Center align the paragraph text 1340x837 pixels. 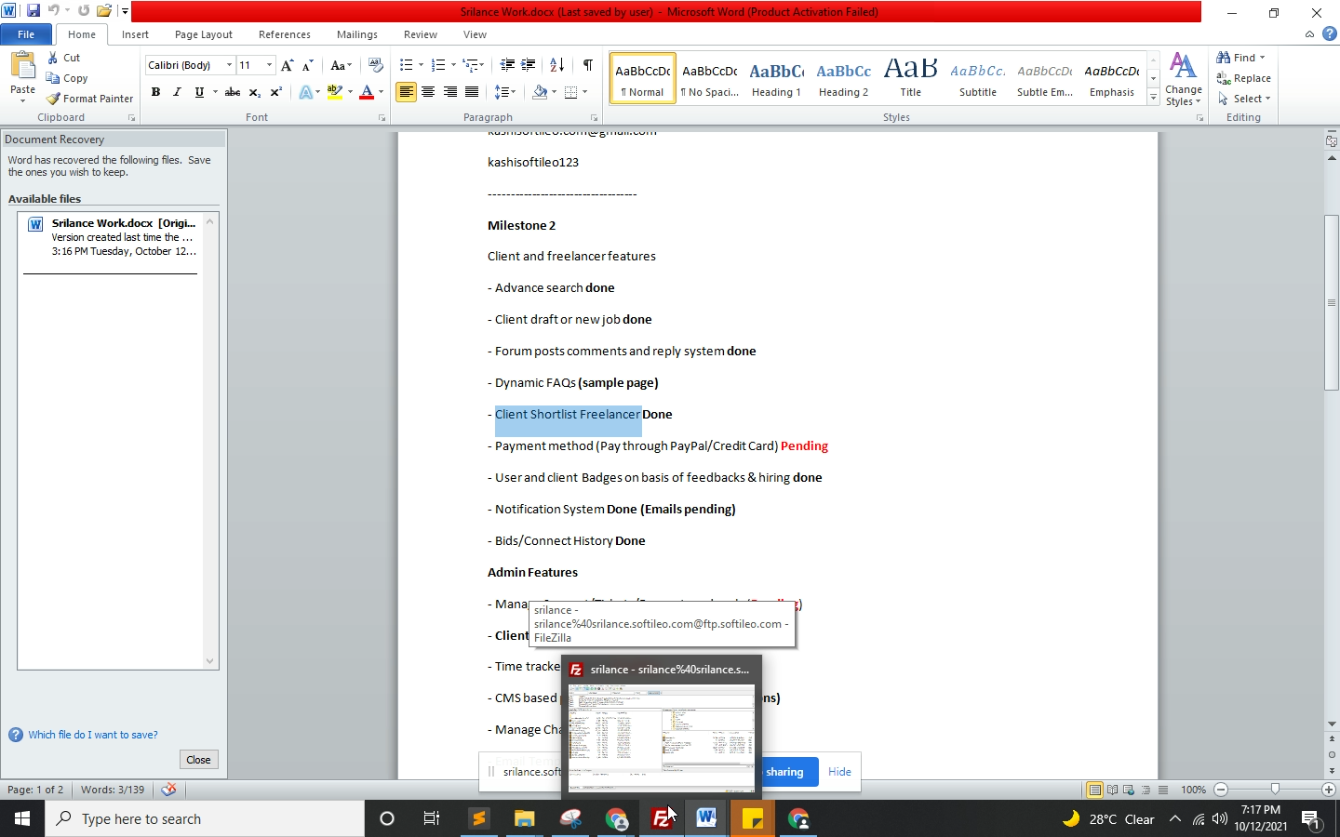[x=428, y=92]
